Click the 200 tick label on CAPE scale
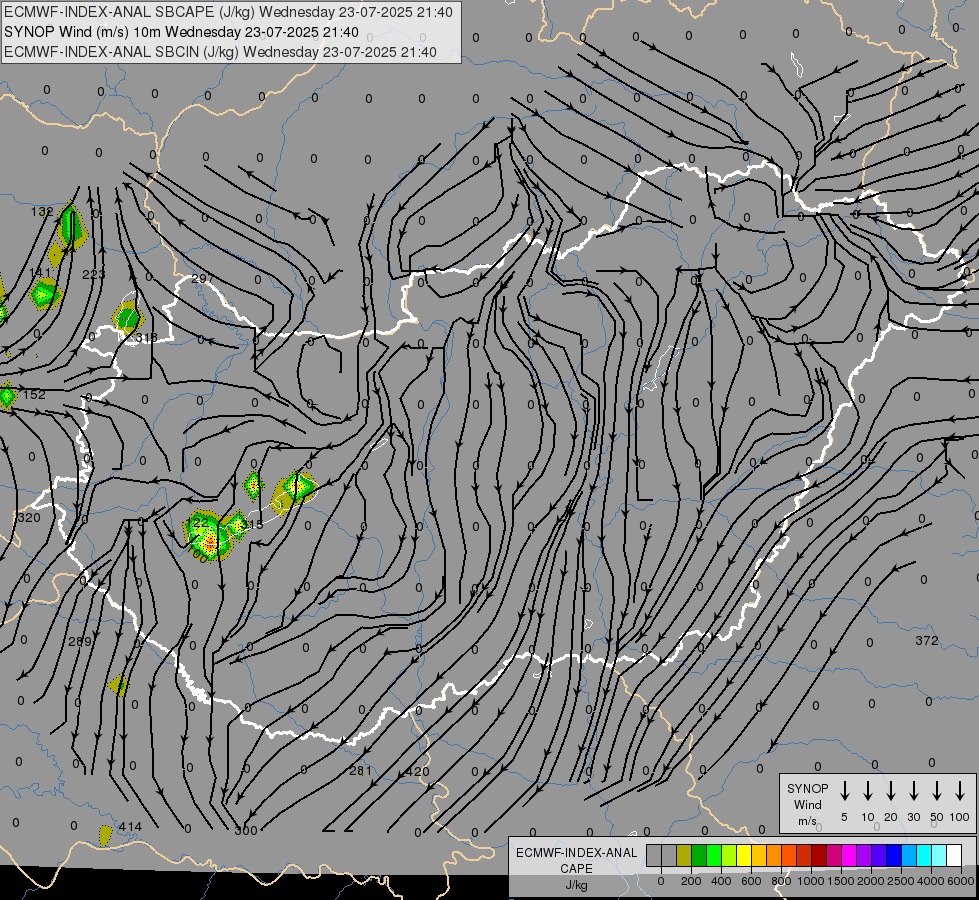 click(691, 881)
